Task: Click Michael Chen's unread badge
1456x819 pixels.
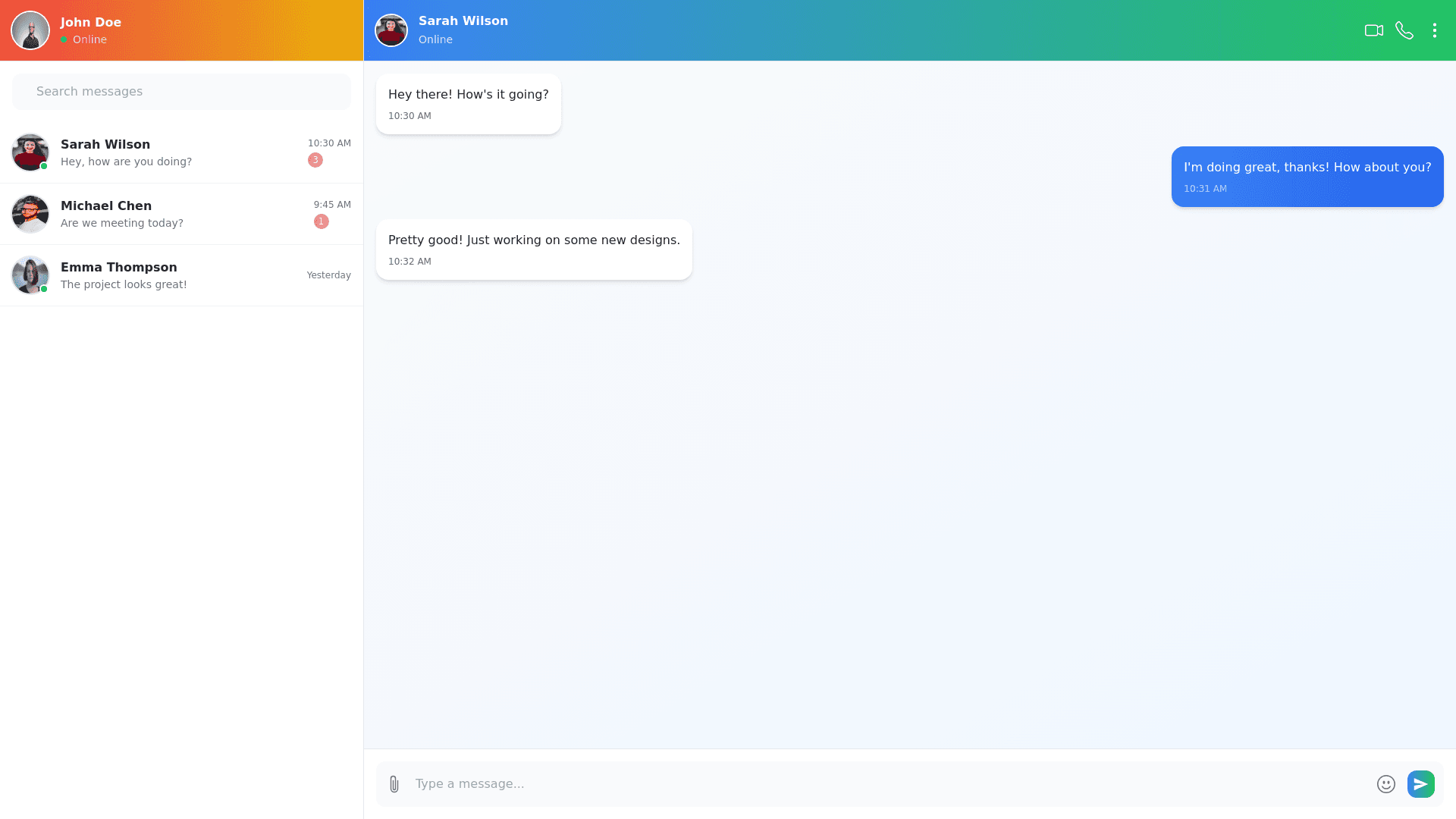Action: click(322, 221)
